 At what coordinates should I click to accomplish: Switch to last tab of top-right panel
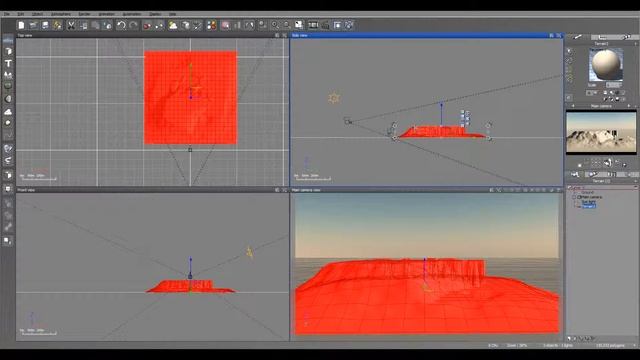coord(627,37)
